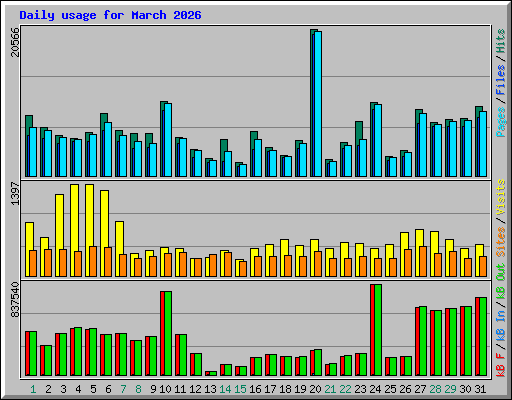Screen dimensions: 512x400
Task: Click the cyan pages bar for day 10
Action: click(168, 140)
